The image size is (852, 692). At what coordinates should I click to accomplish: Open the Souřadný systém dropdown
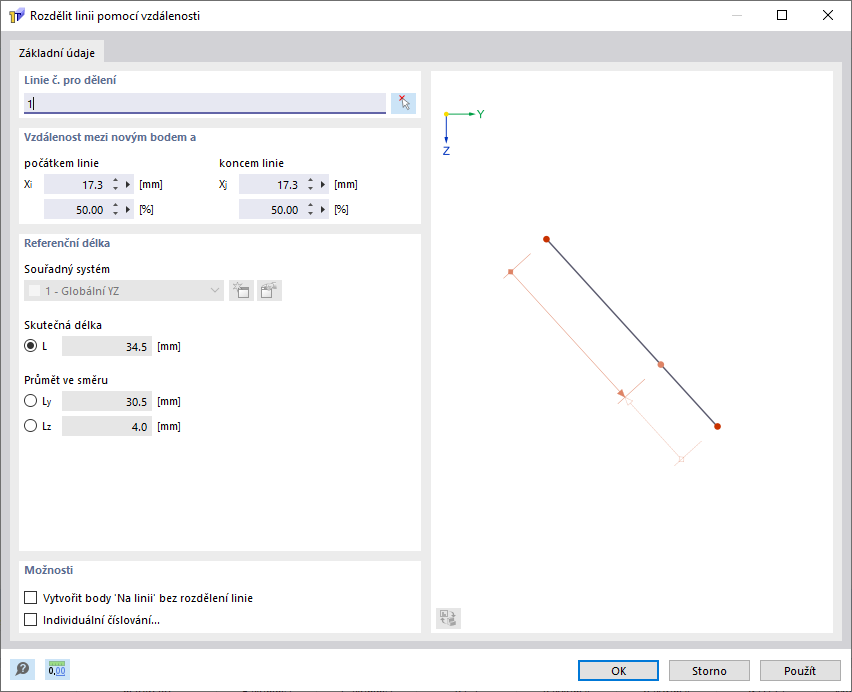pyautogui.click(x=124, y=291)
